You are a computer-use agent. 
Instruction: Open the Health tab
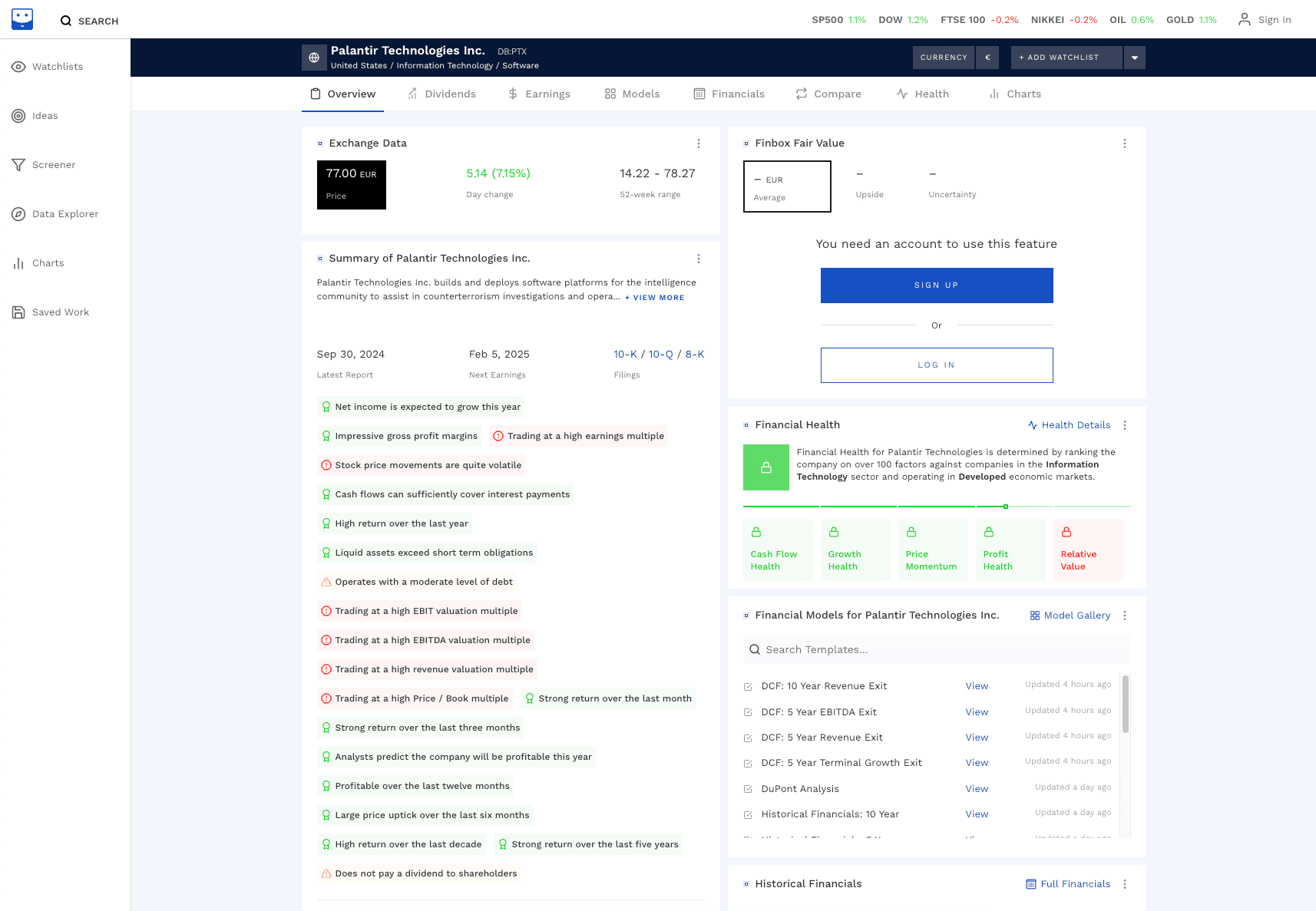coord(922,94)
